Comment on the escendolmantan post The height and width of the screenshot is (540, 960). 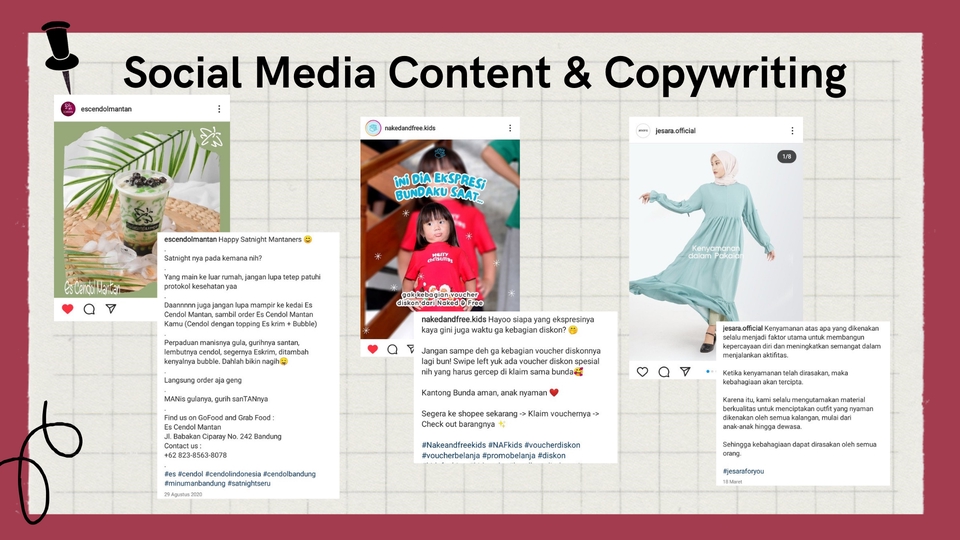(89, 309)
